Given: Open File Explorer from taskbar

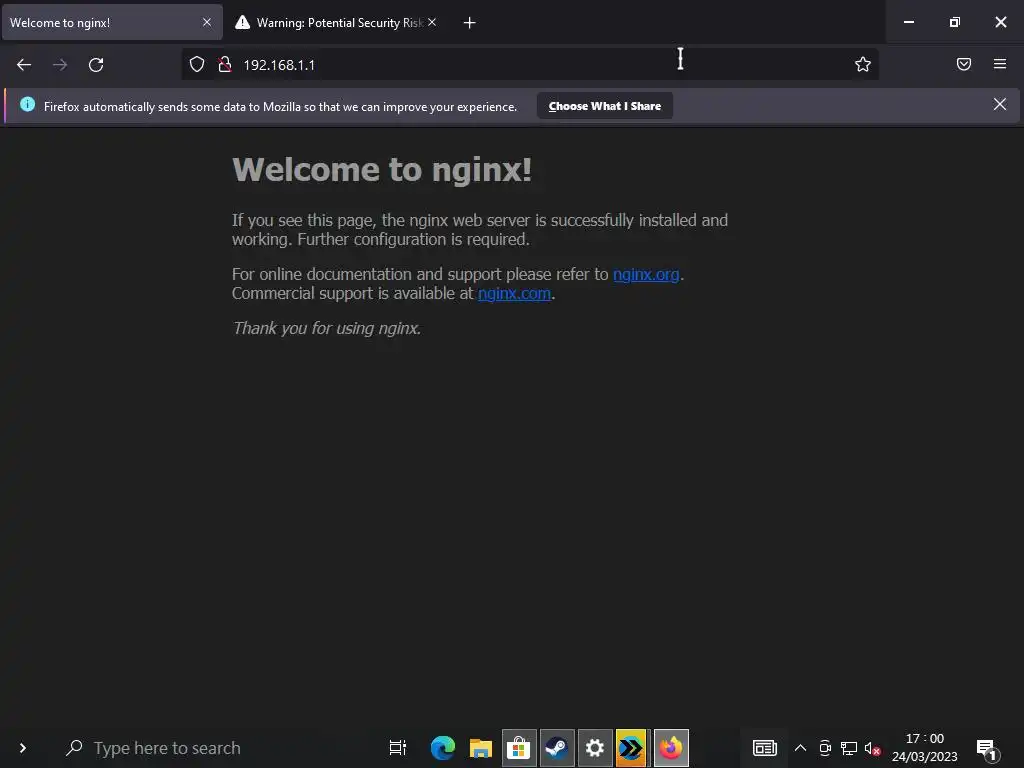Looking at the screenshot, I should 481,748.
